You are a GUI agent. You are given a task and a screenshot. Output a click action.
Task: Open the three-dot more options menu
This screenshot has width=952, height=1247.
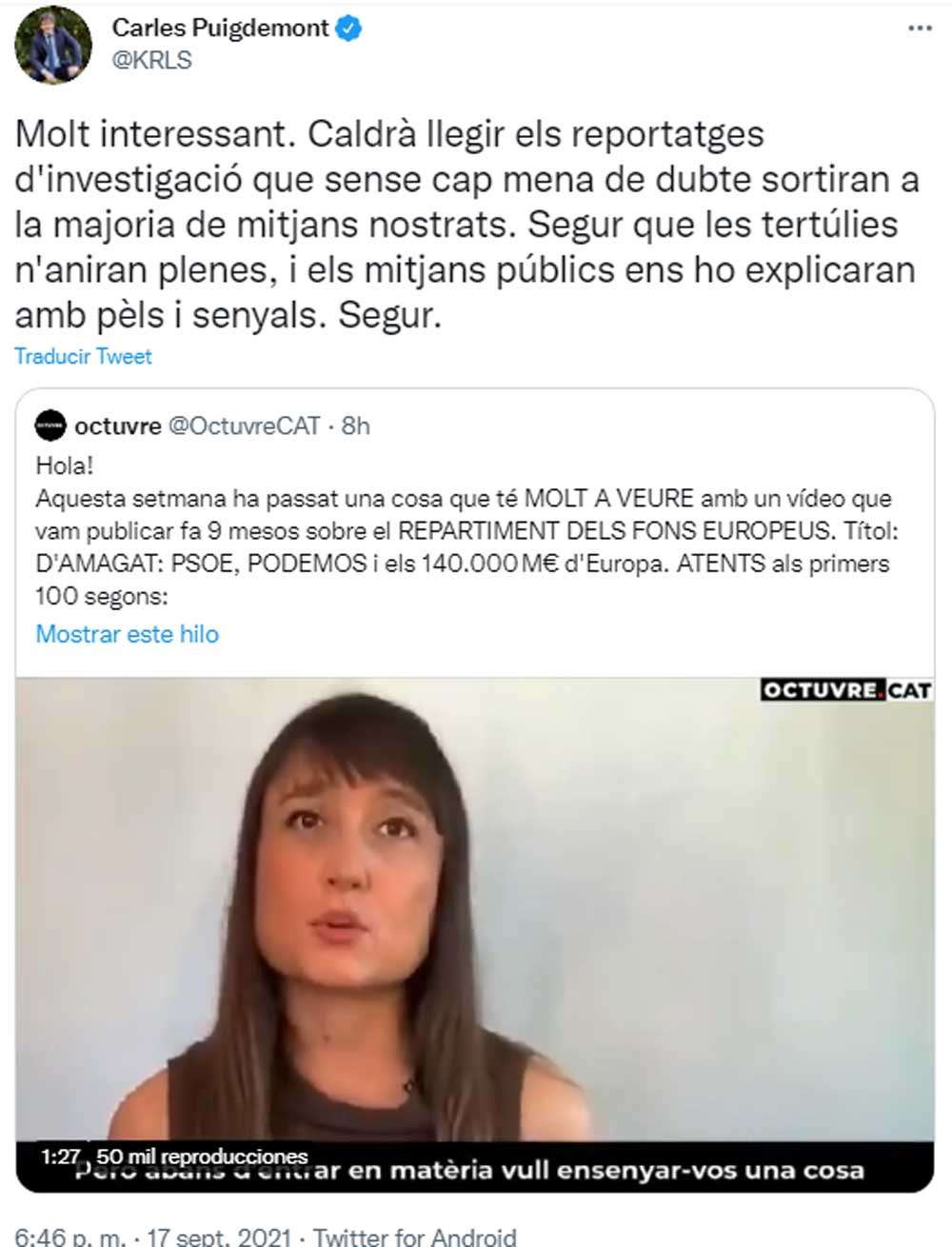919,29
